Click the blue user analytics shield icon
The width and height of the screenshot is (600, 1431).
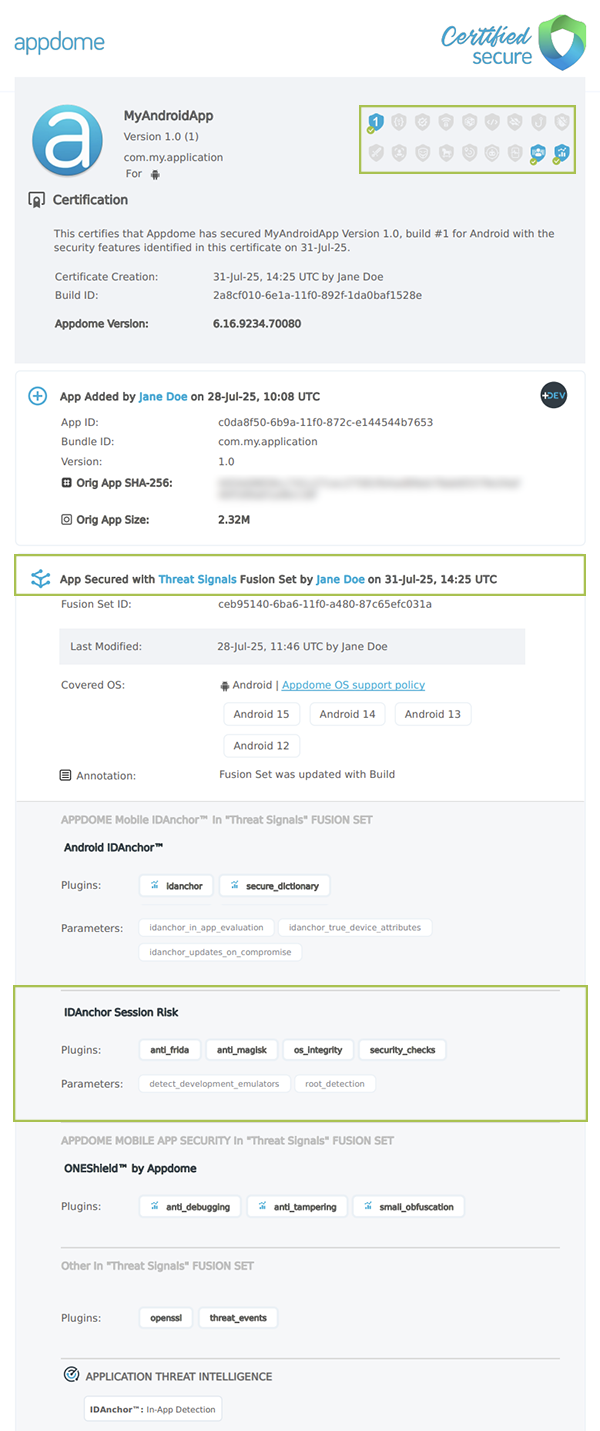coord(537,152)
